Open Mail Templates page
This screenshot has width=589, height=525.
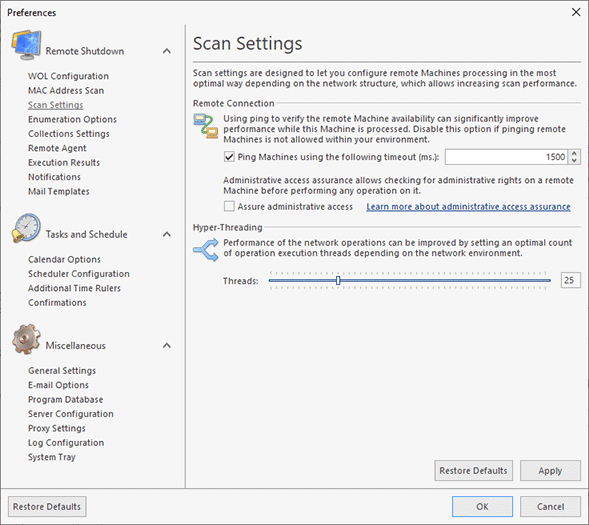coord(59,192)
